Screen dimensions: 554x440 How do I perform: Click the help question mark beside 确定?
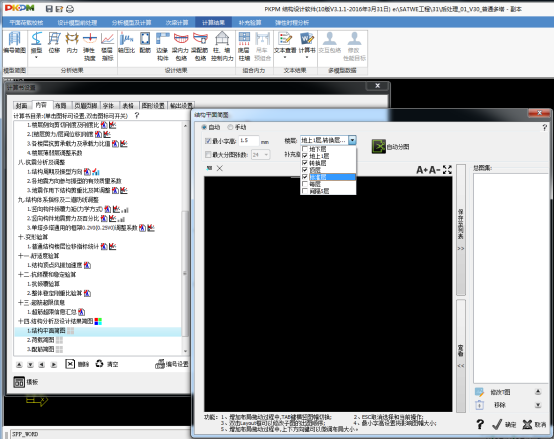coord(480,424)
